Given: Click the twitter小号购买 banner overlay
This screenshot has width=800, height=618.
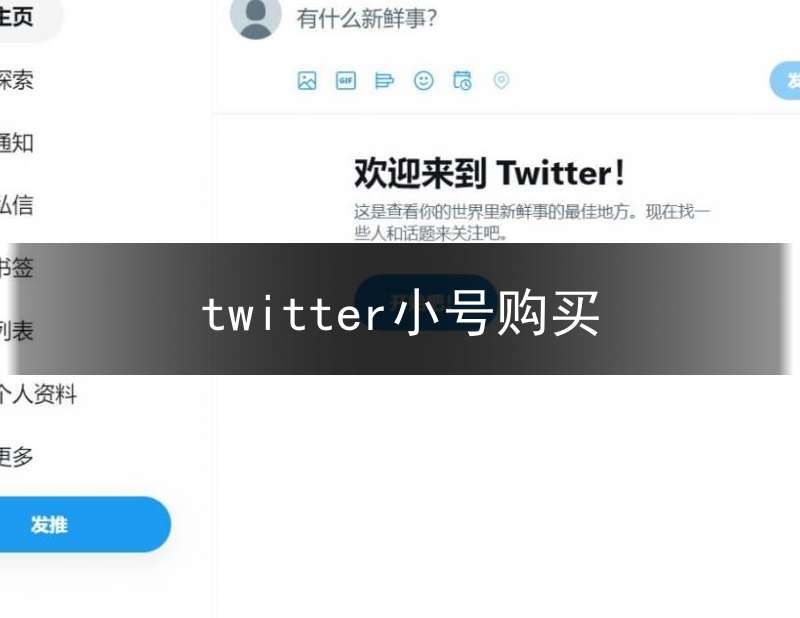Looking at the screenshot, I should (401, 309).
